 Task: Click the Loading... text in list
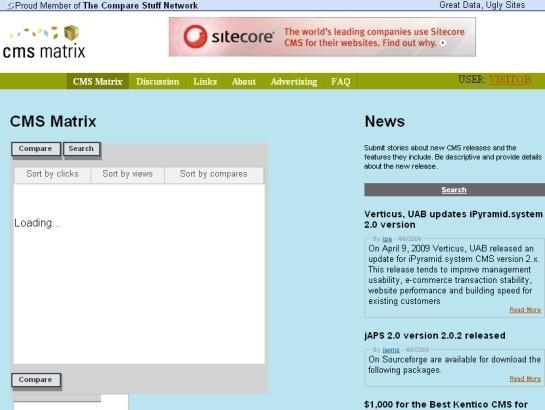36,223
